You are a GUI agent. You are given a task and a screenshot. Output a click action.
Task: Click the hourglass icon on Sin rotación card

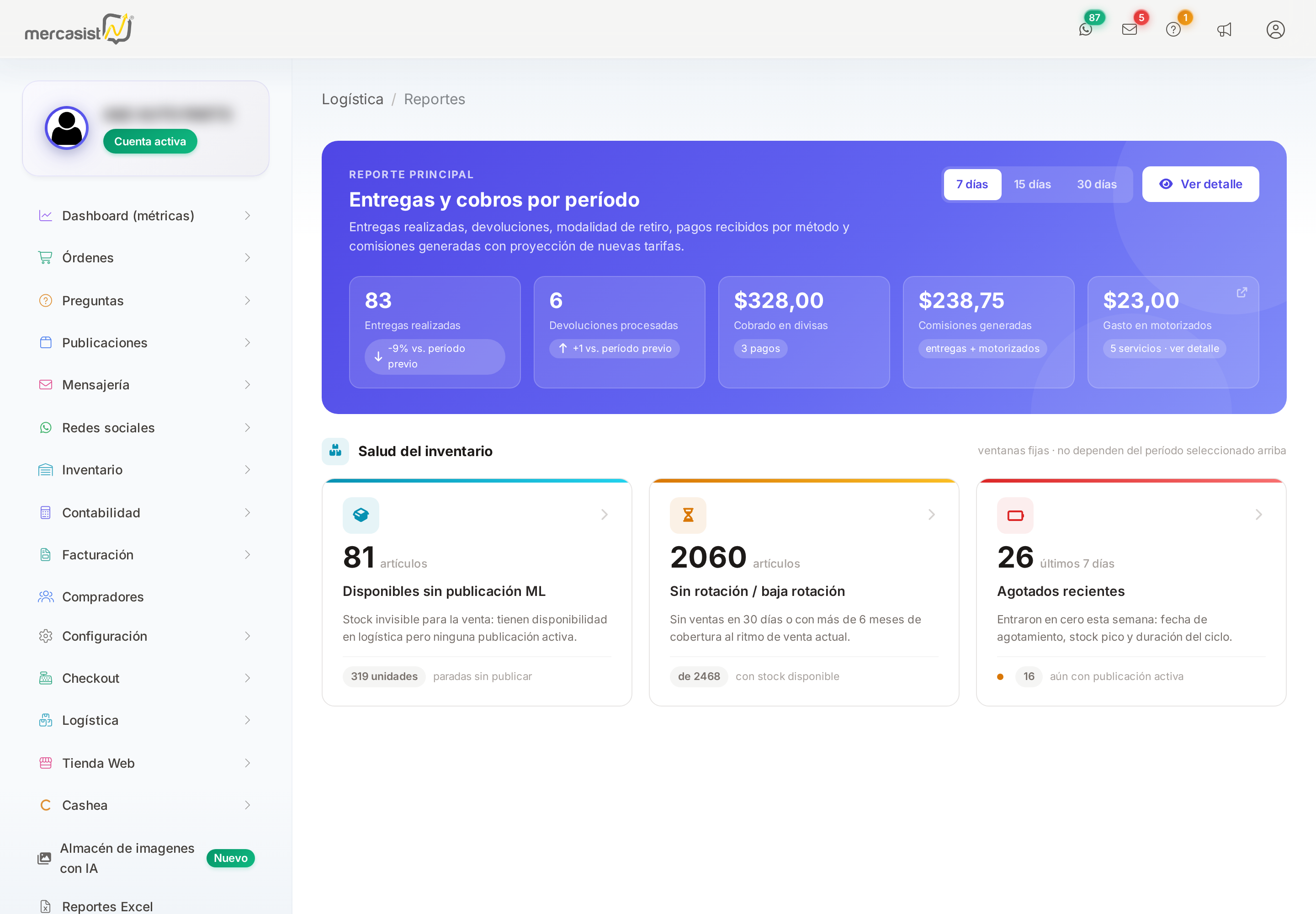[x=688, y=515]
